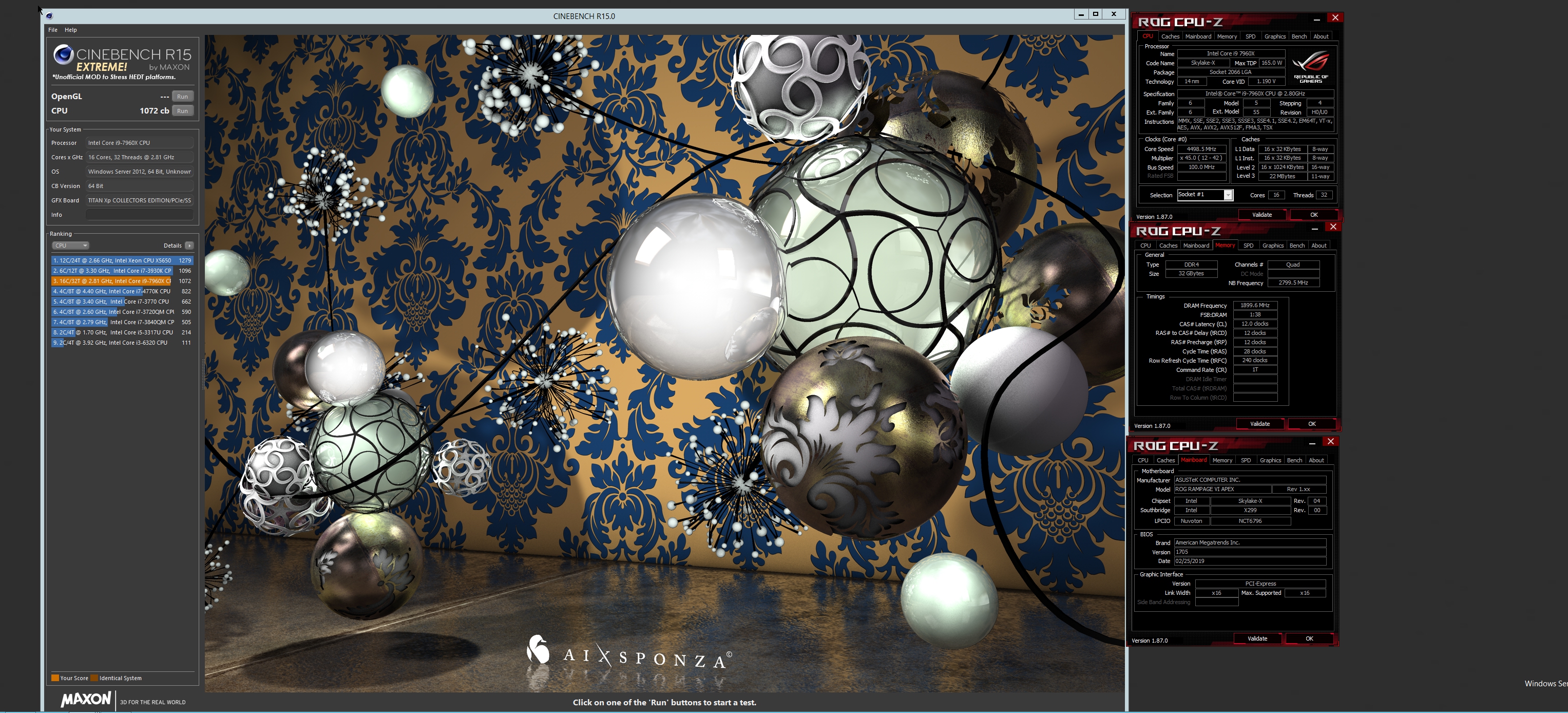Select ranking row Core i7-3720QM
This screenshot has height=713, width=1568.
coord(122,312)
